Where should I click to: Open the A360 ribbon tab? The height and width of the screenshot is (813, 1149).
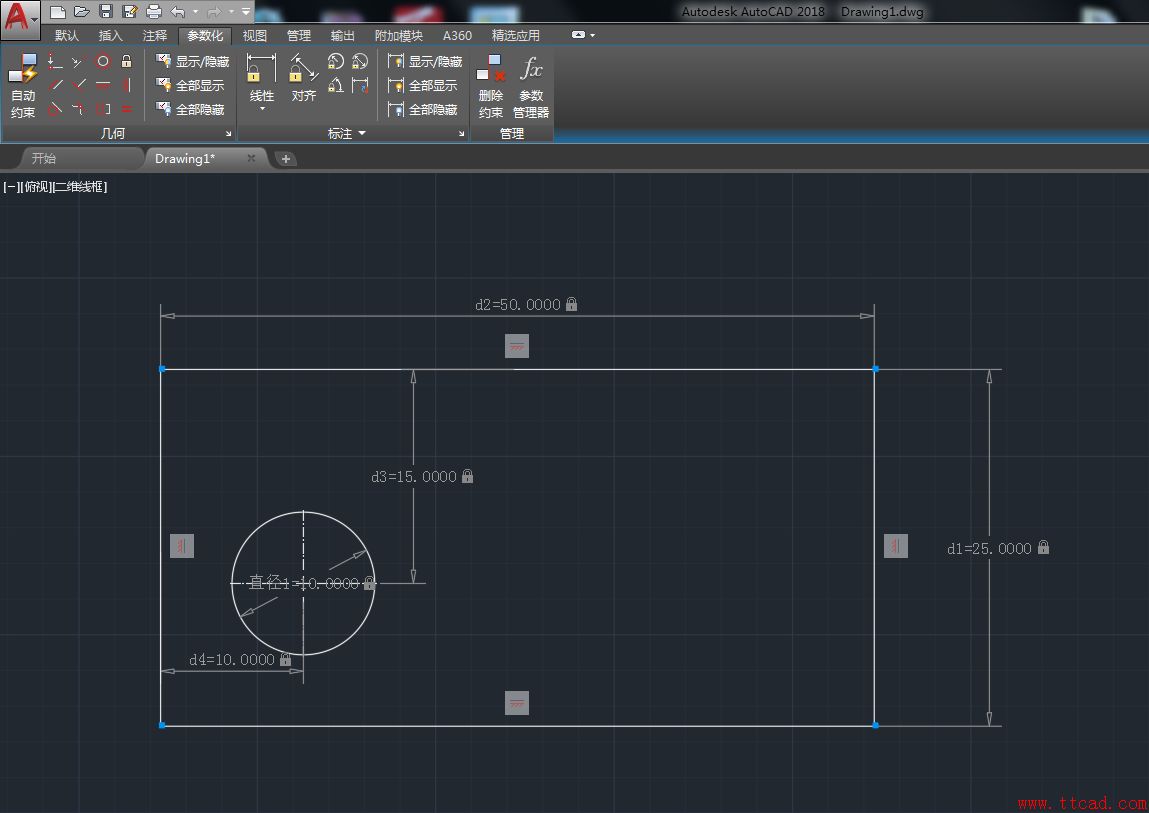pos(457,35)
